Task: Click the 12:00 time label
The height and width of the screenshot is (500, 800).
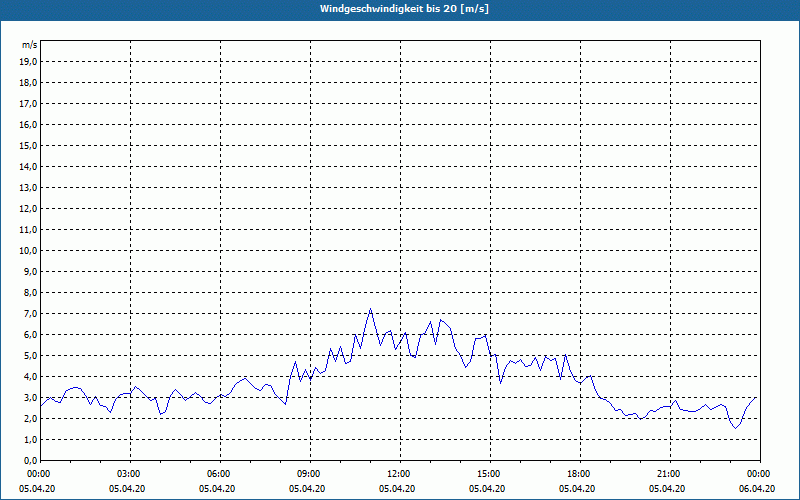Action: pos(400,474)
